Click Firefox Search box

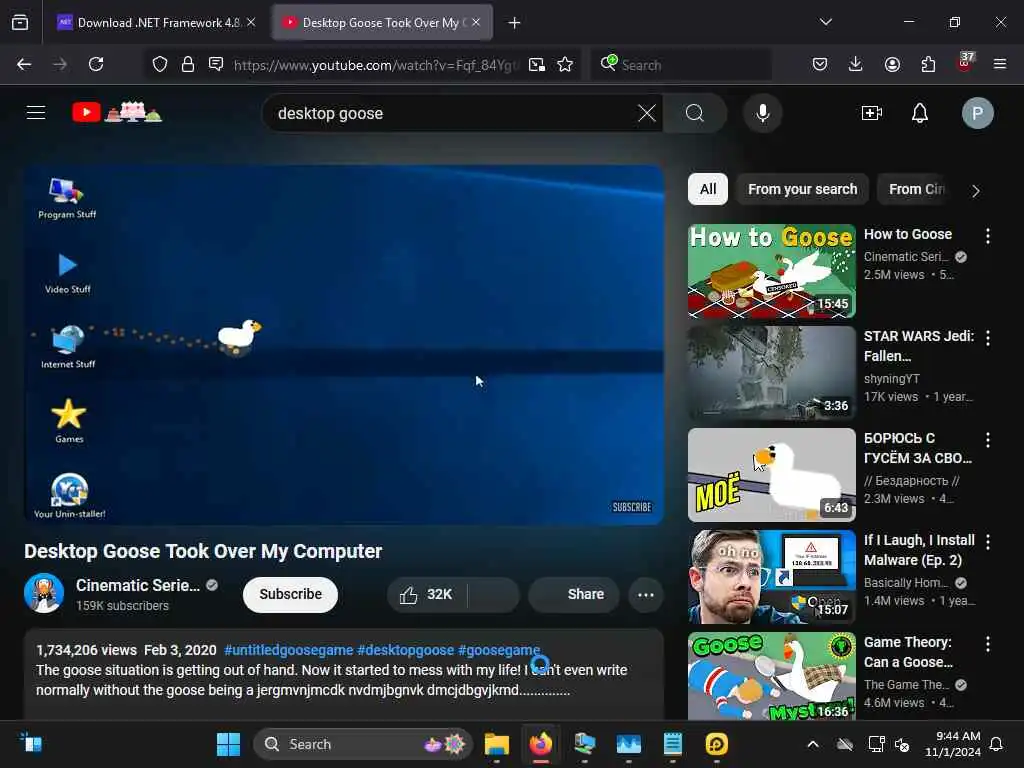[681, 64]
